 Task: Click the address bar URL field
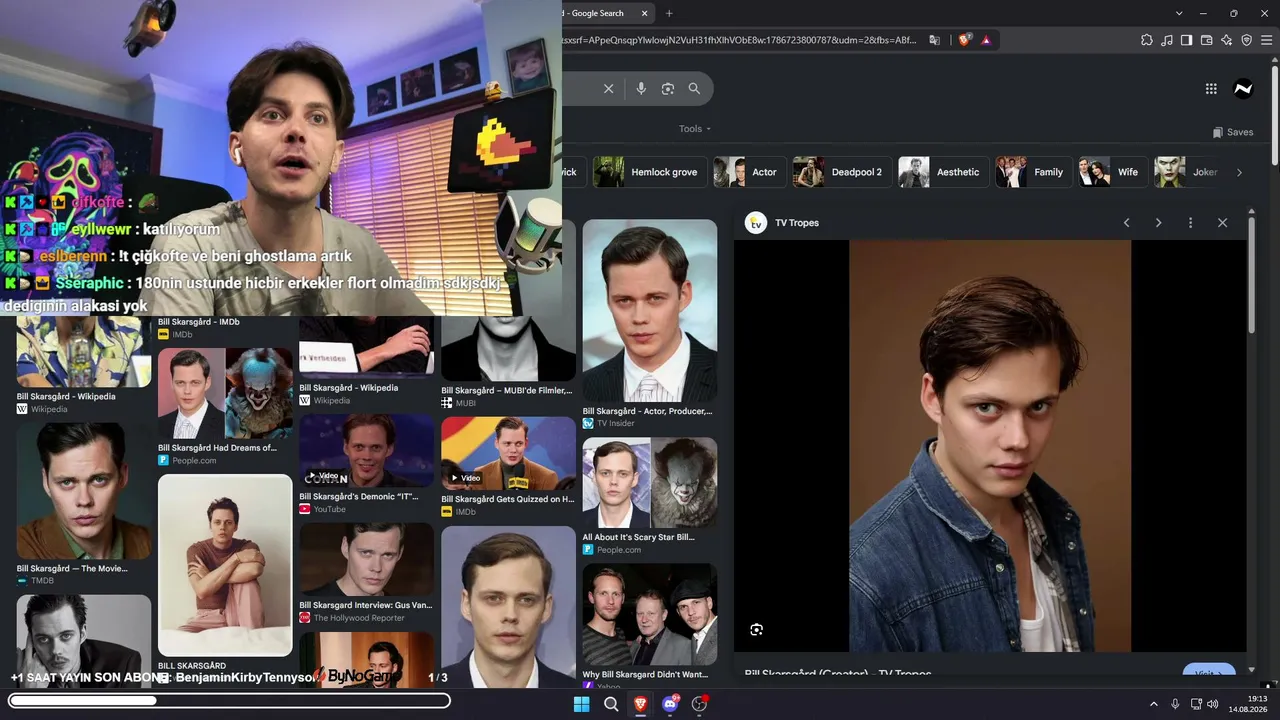[x=740, y=40]
